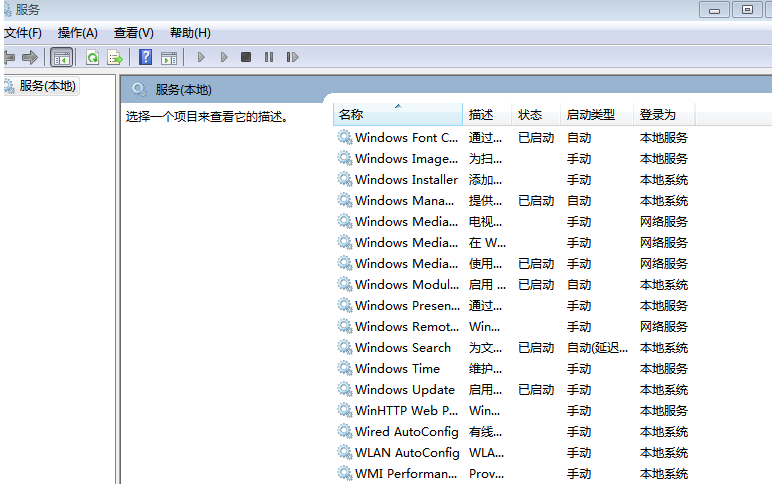Select 服务(本地) in the left tree
The width and height of the screenshot is (772, 484).
[46, 86]
